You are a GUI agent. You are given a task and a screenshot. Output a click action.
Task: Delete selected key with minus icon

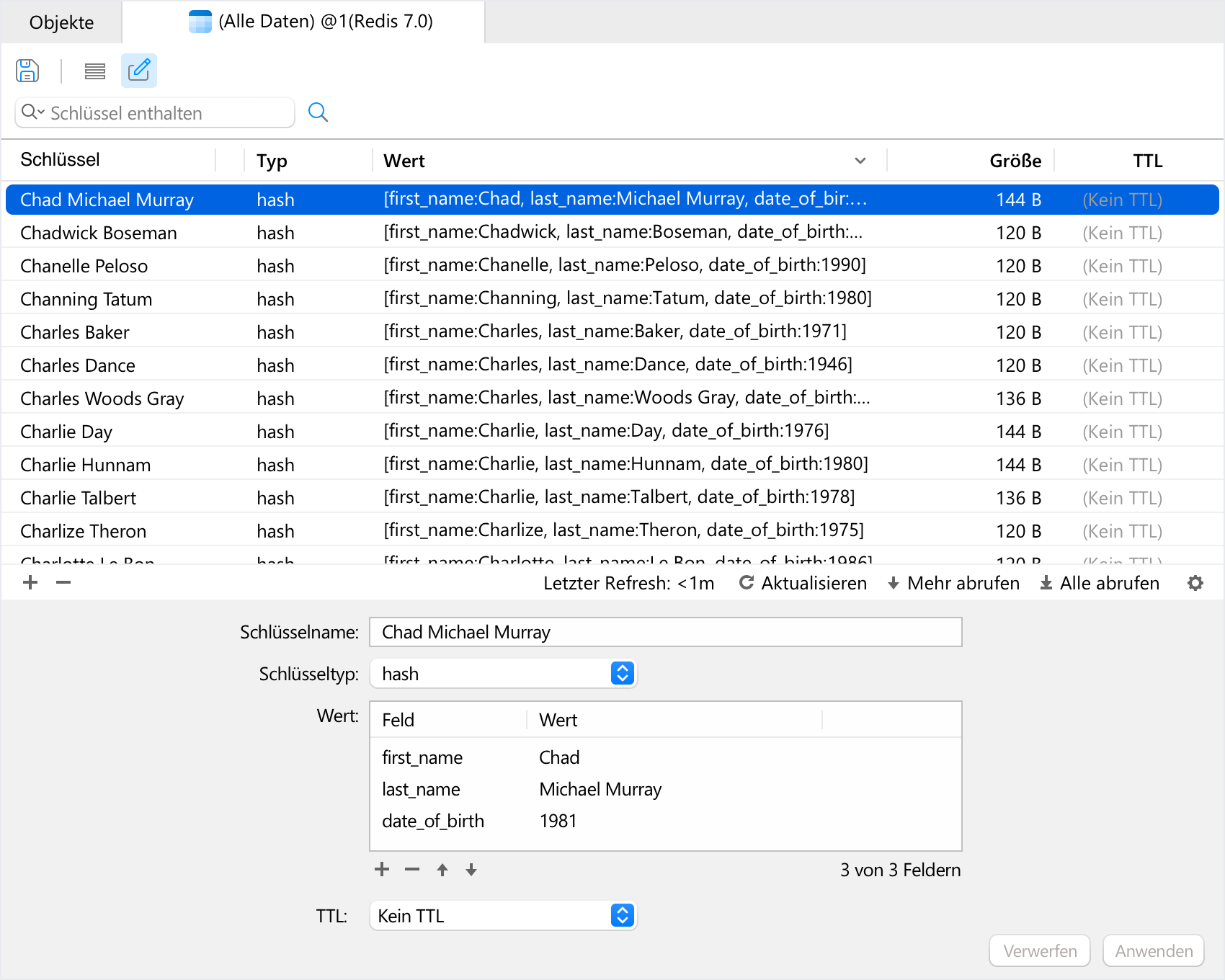pos(63,582)
